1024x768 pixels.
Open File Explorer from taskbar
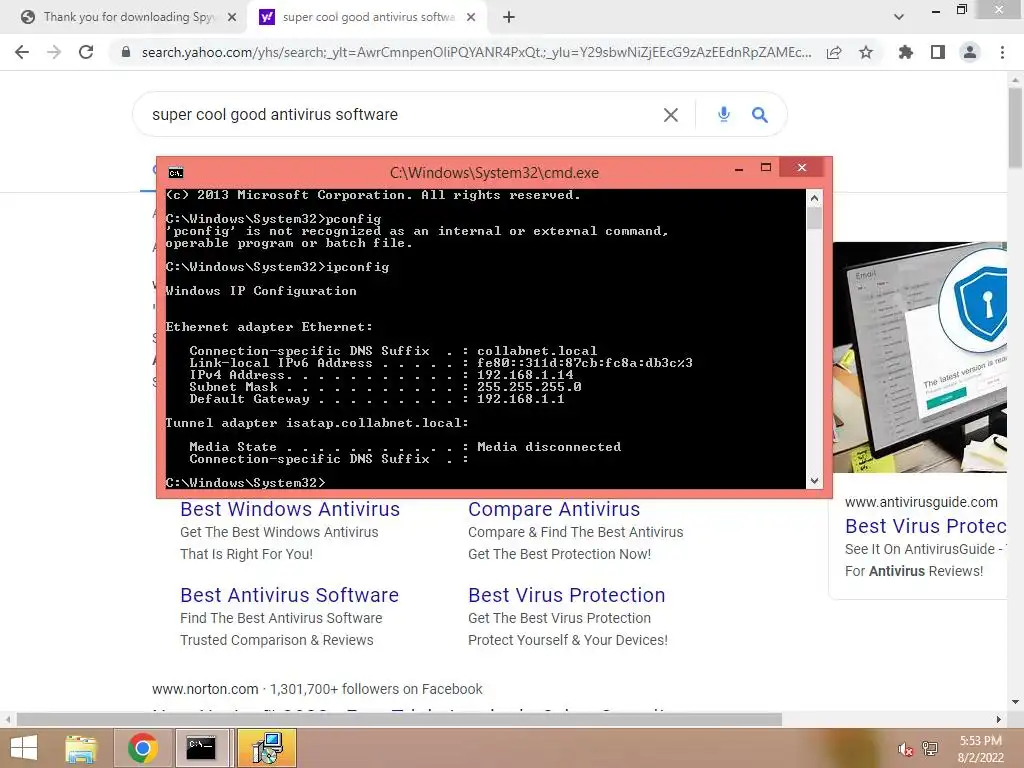click(x=81, y=748)
